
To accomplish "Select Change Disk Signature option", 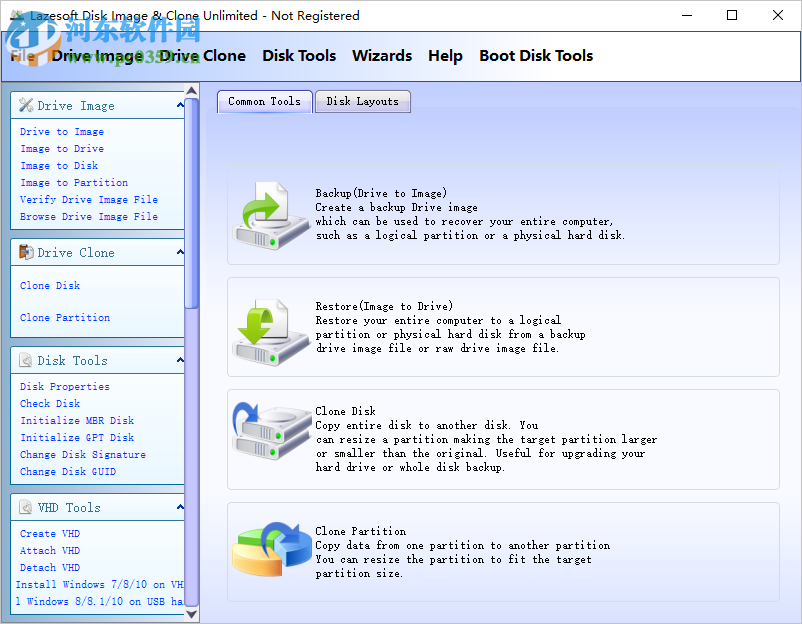I will click(x=82, y=454).
